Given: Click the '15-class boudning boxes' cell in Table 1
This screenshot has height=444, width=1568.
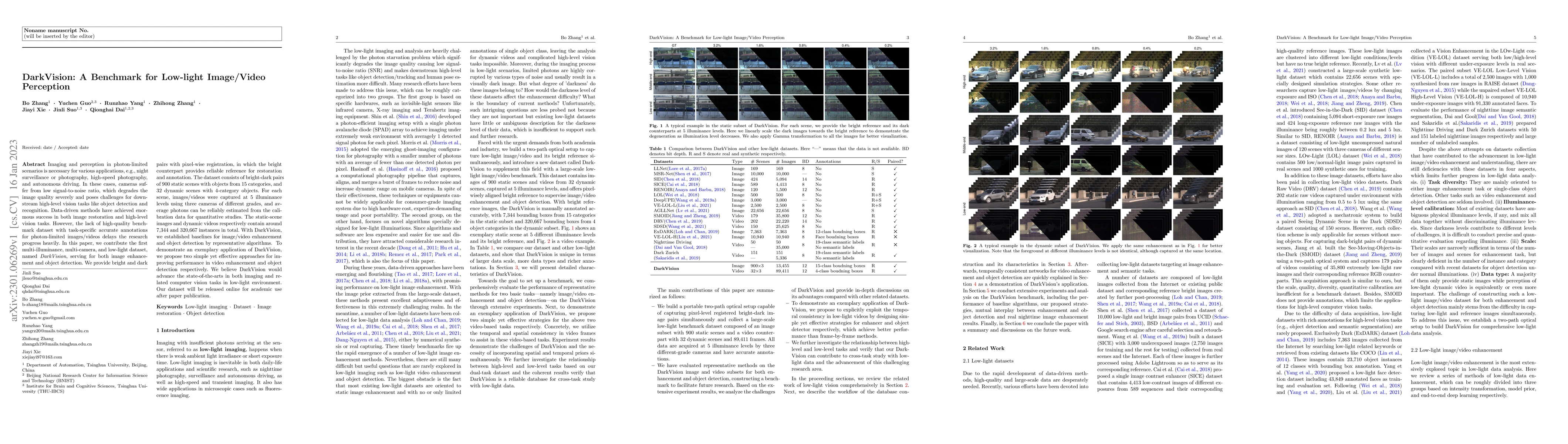Looking at the screenshot, I should pos(841,266).
